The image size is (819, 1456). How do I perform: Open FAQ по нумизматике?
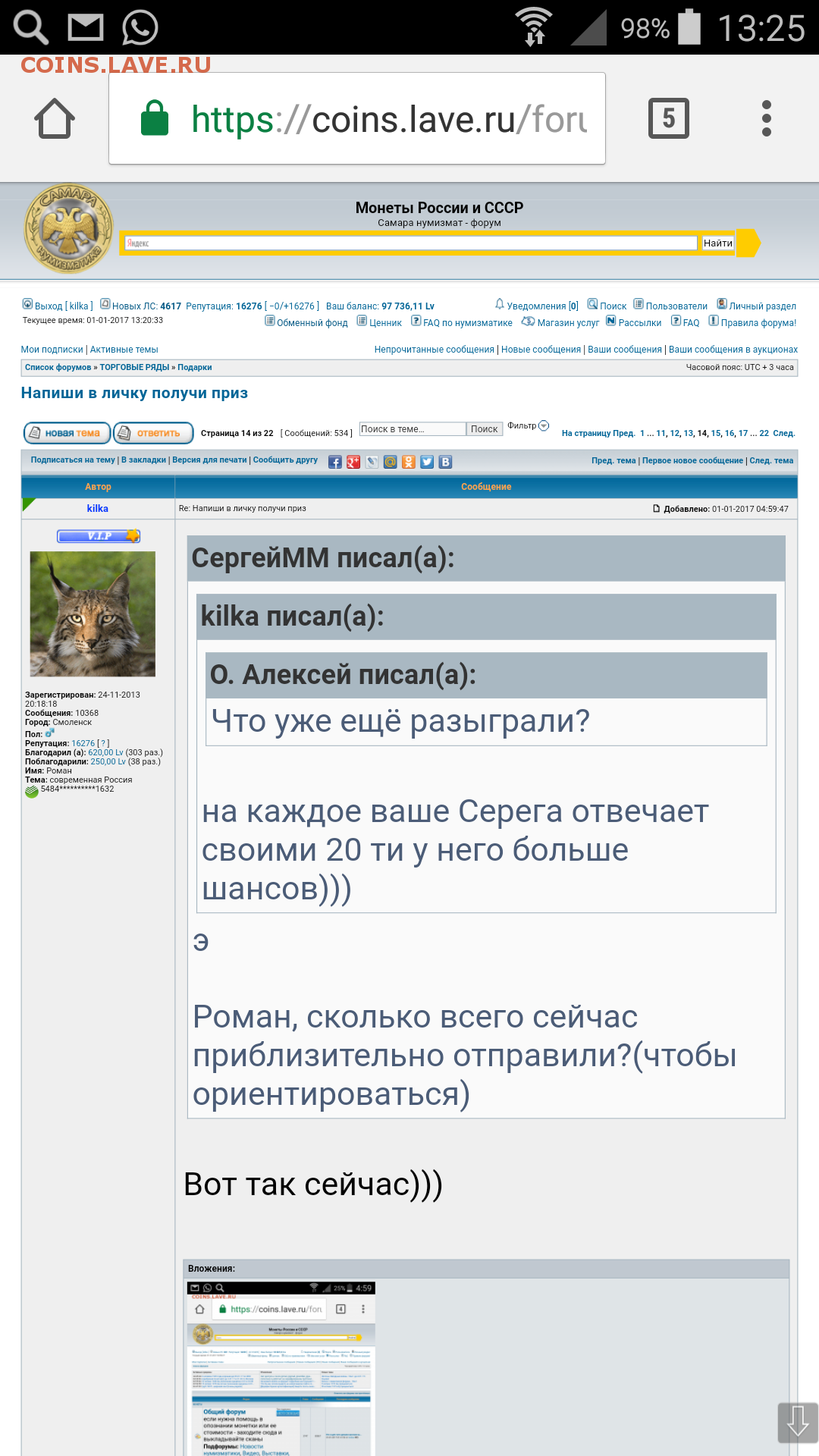(x=468, y=323)
